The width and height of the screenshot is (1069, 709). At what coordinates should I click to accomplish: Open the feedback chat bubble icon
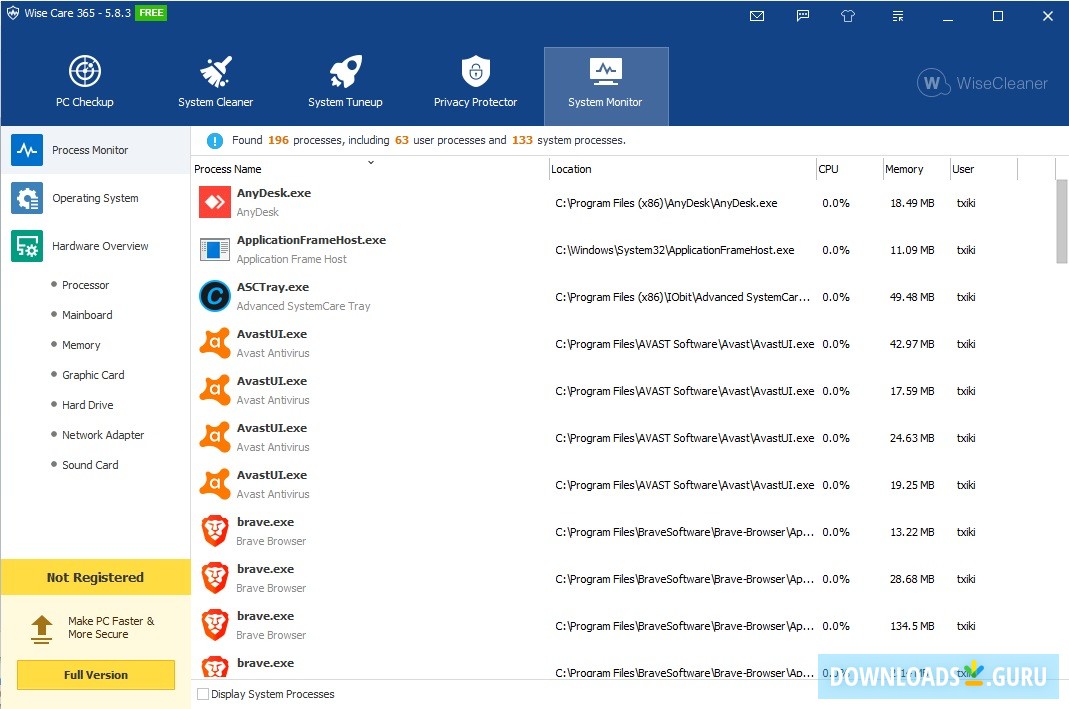[x=803, y=16]
